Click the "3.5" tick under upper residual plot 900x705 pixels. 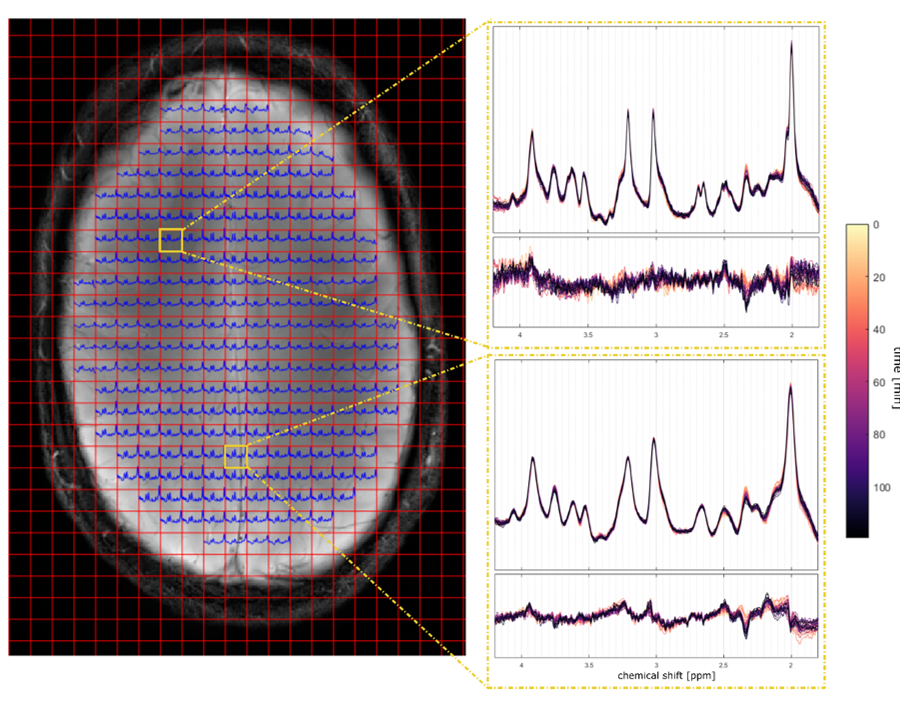pyautogui.click(x=588, y=335)
